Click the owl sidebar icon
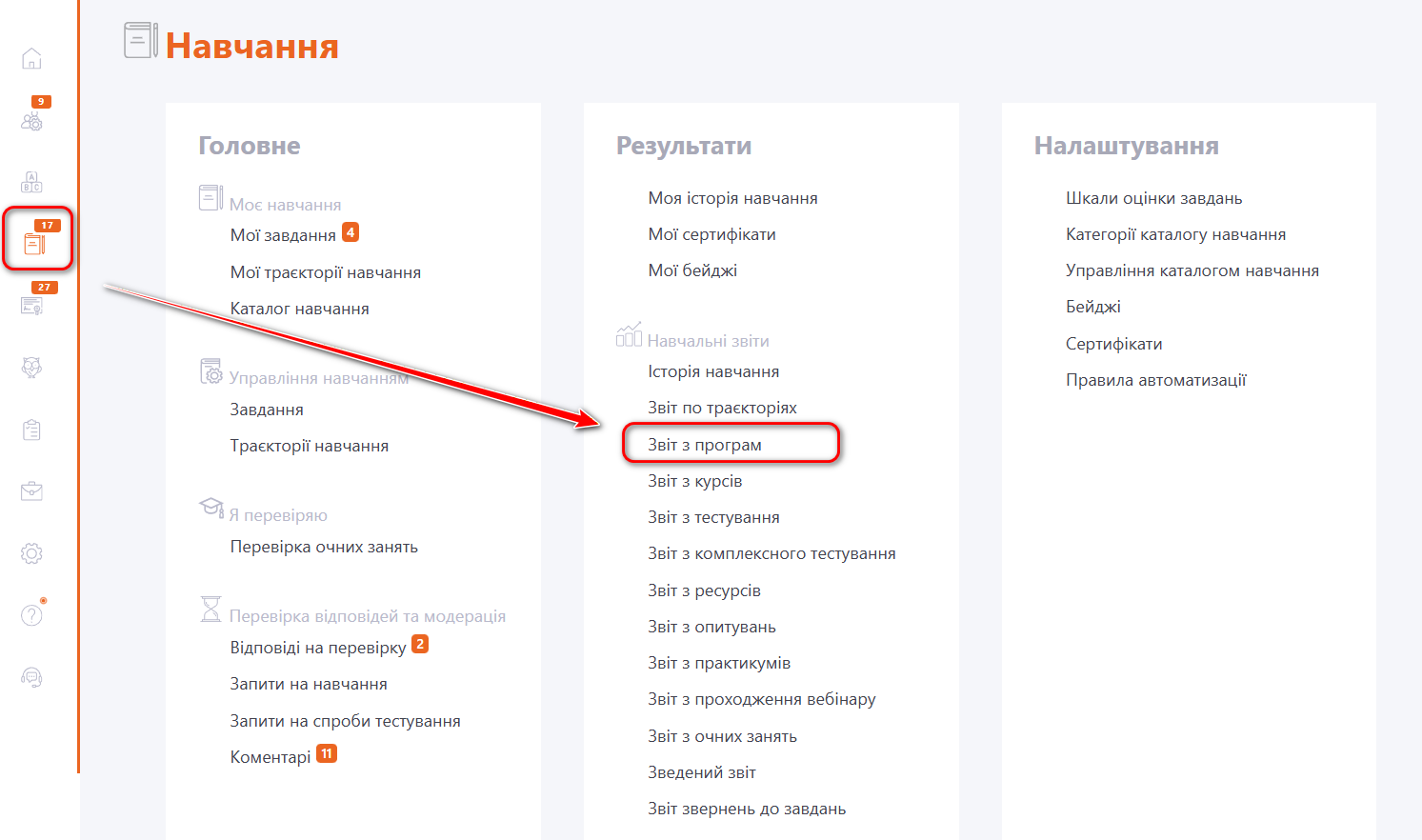 point(31,368)
